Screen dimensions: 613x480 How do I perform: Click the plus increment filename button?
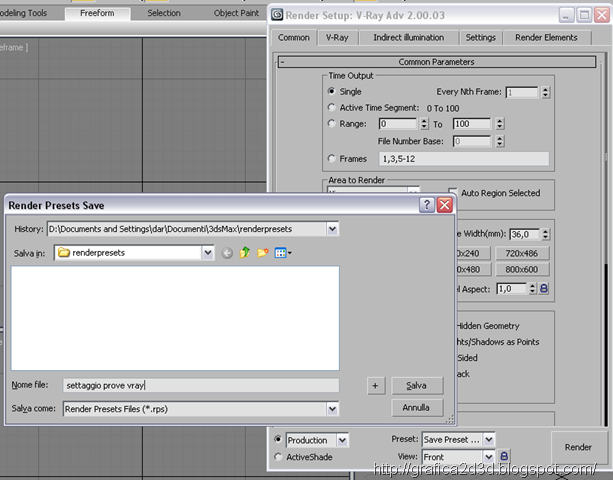tap(375, 385)
